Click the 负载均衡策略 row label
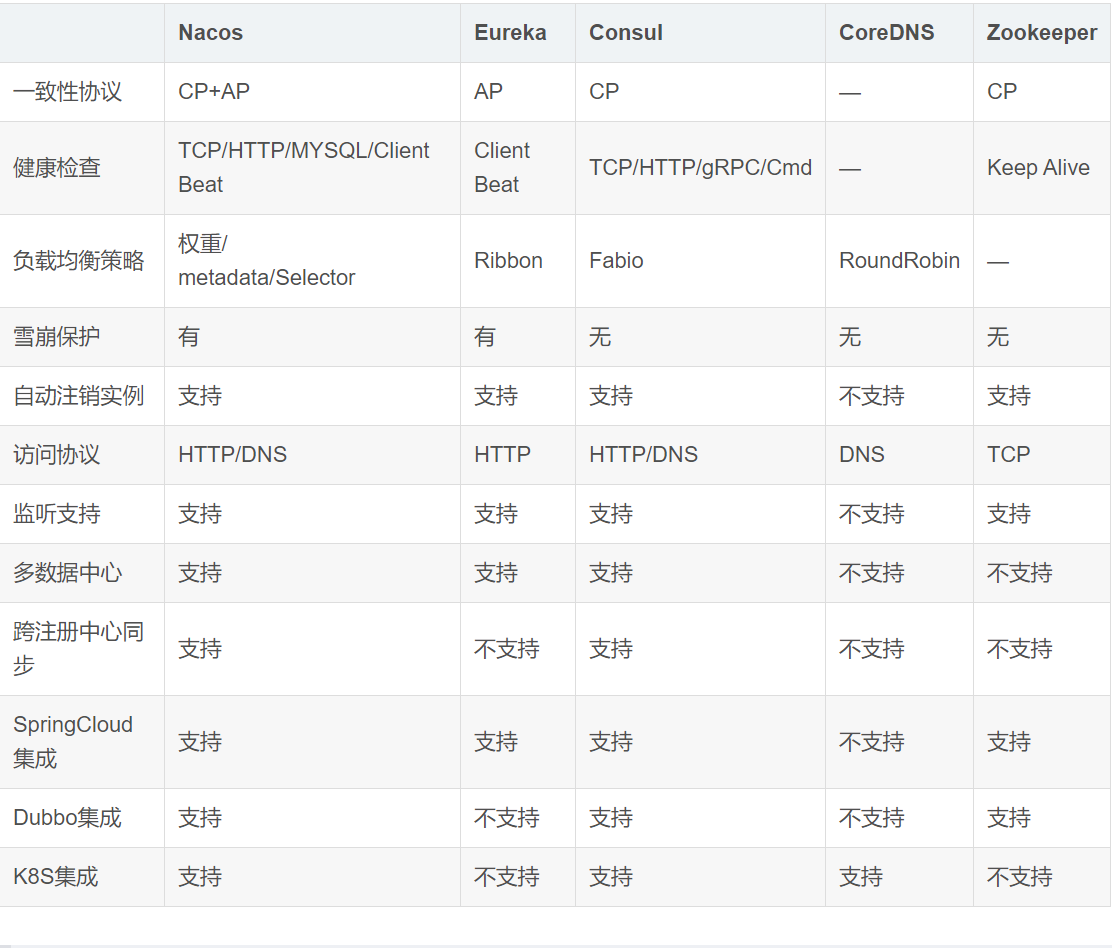 (78, 261)
